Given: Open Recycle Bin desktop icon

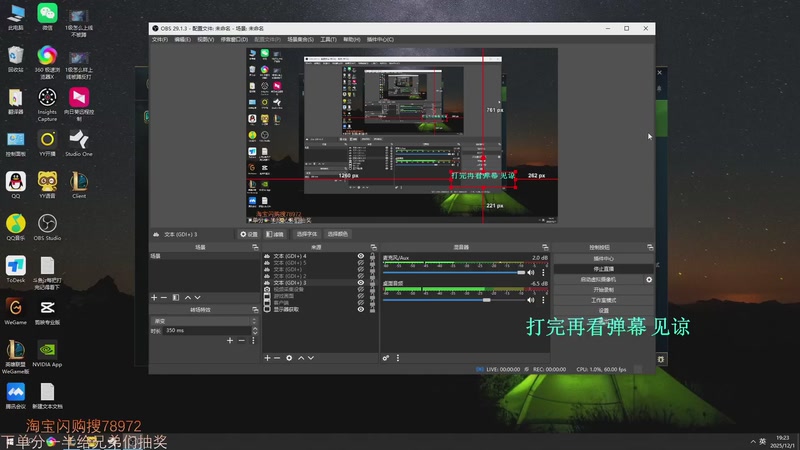Looking at the screenshot, I should tap(16, 59).
